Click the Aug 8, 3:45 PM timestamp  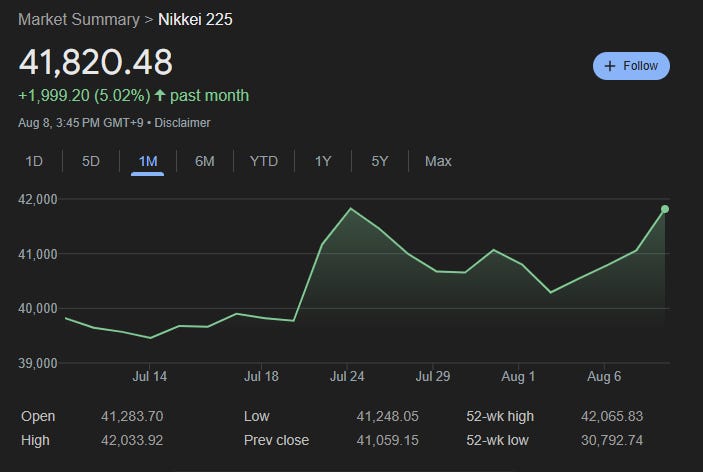81,123
